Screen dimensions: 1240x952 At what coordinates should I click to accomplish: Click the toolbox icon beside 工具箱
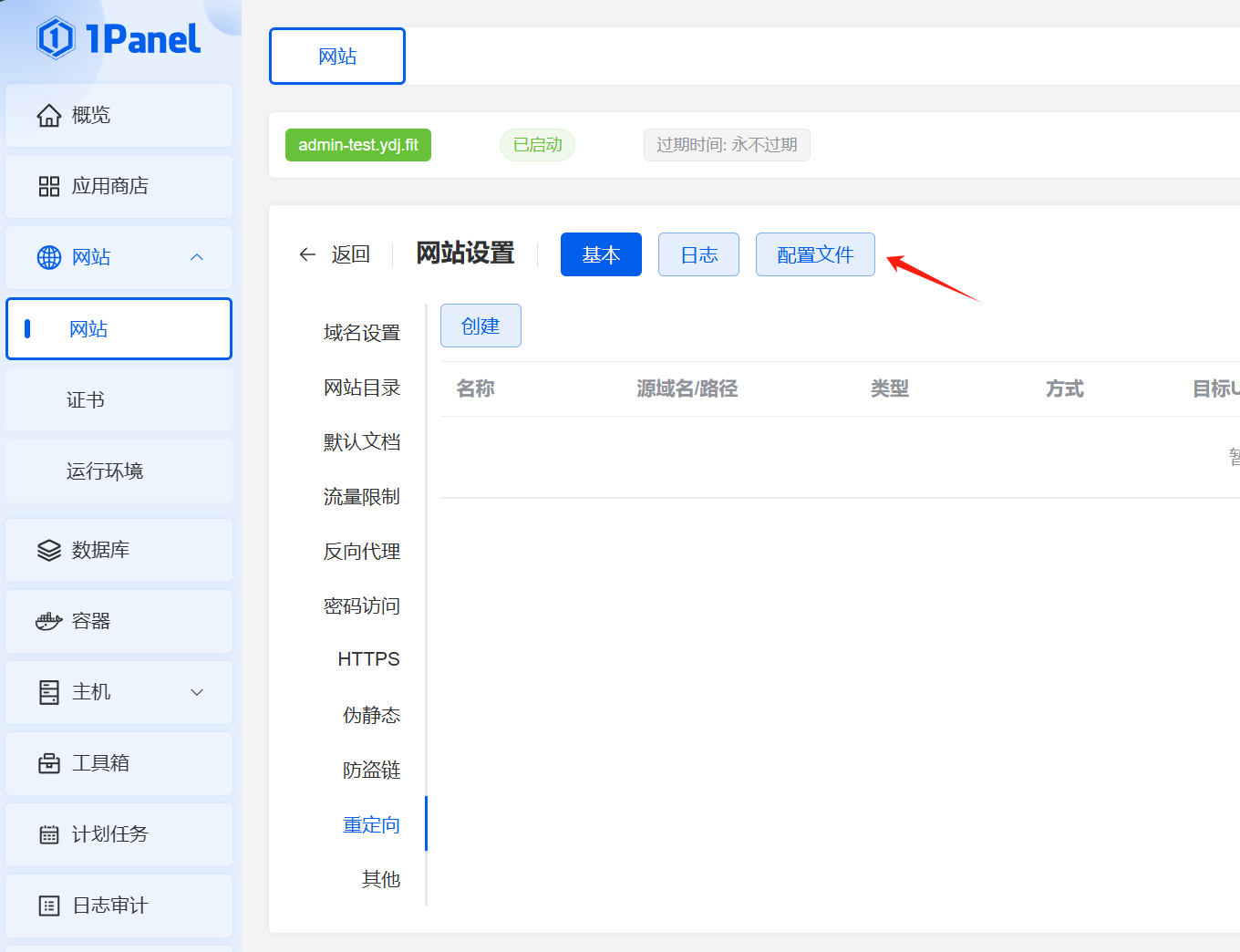tap(49, 763)
